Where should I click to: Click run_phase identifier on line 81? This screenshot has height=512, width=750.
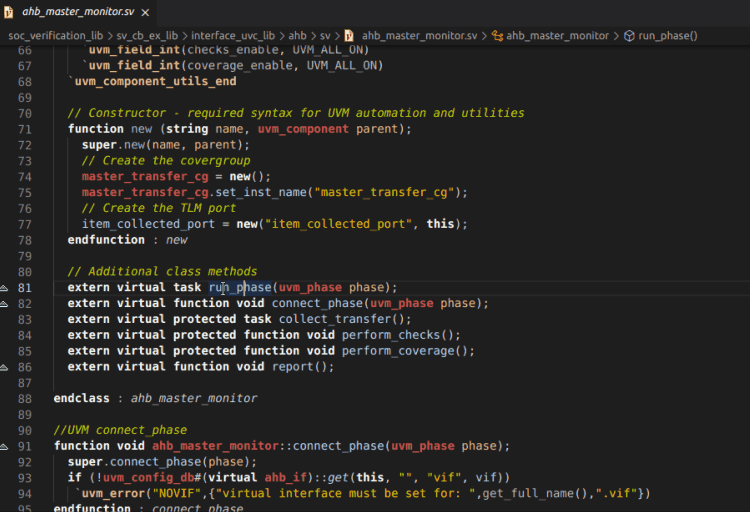tap(240, 287)
